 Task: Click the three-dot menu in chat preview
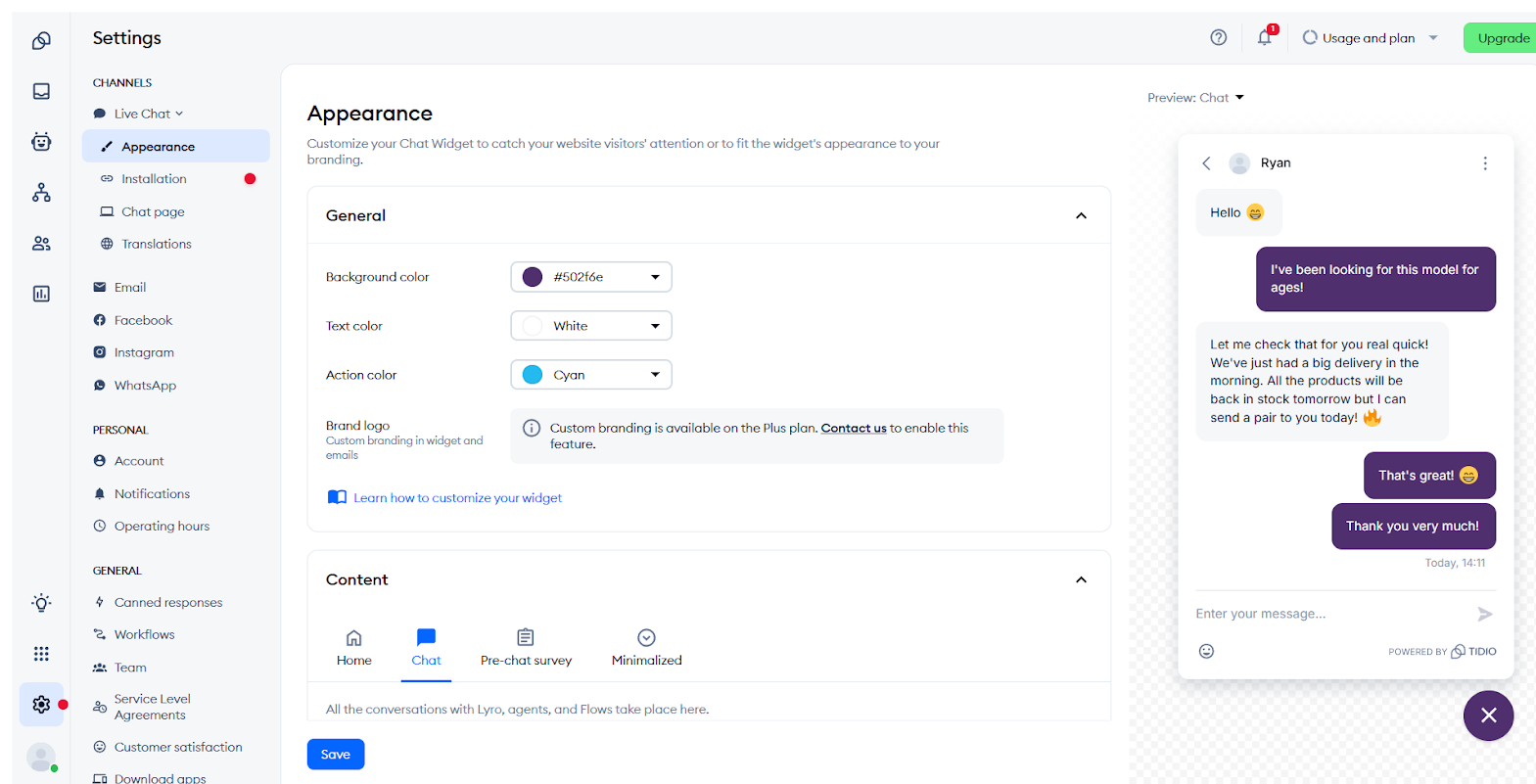coord(1484,163)
